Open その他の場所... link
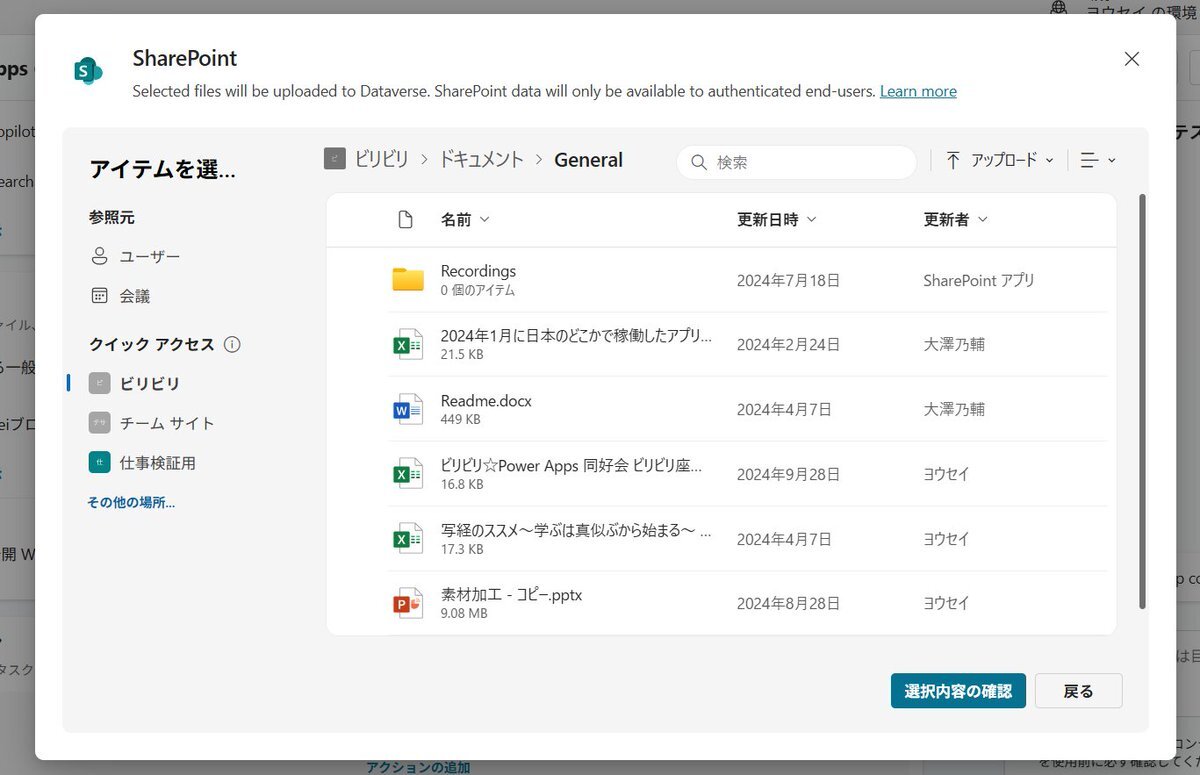 [131, 502]
